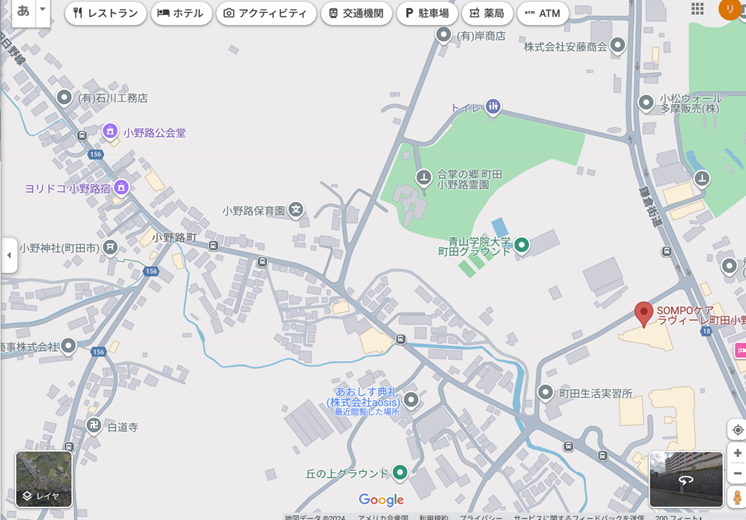Open the レイヤ layers thumbnail
The height and width of the screenshot is (520, 746).
44,479
